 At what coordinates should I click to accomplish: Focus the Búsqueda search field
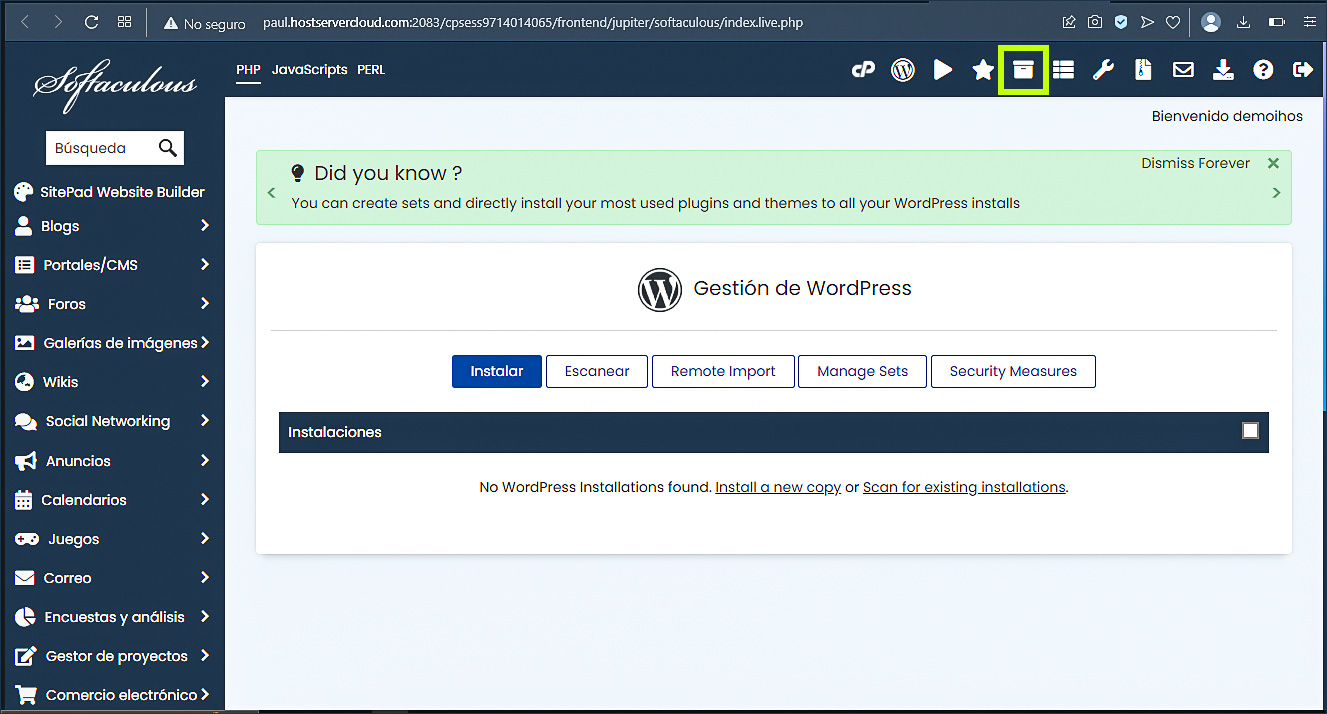tap(100, 148)
